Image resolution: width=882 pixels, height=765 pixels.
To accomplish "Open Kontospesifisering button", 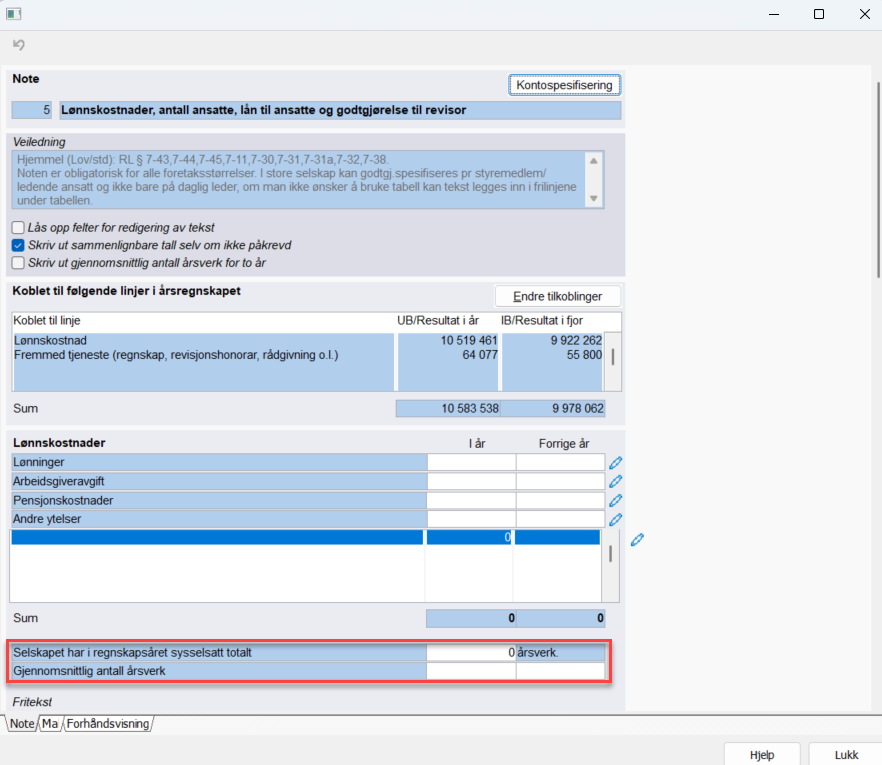I will pyautogui.click(x=564, y=85).
